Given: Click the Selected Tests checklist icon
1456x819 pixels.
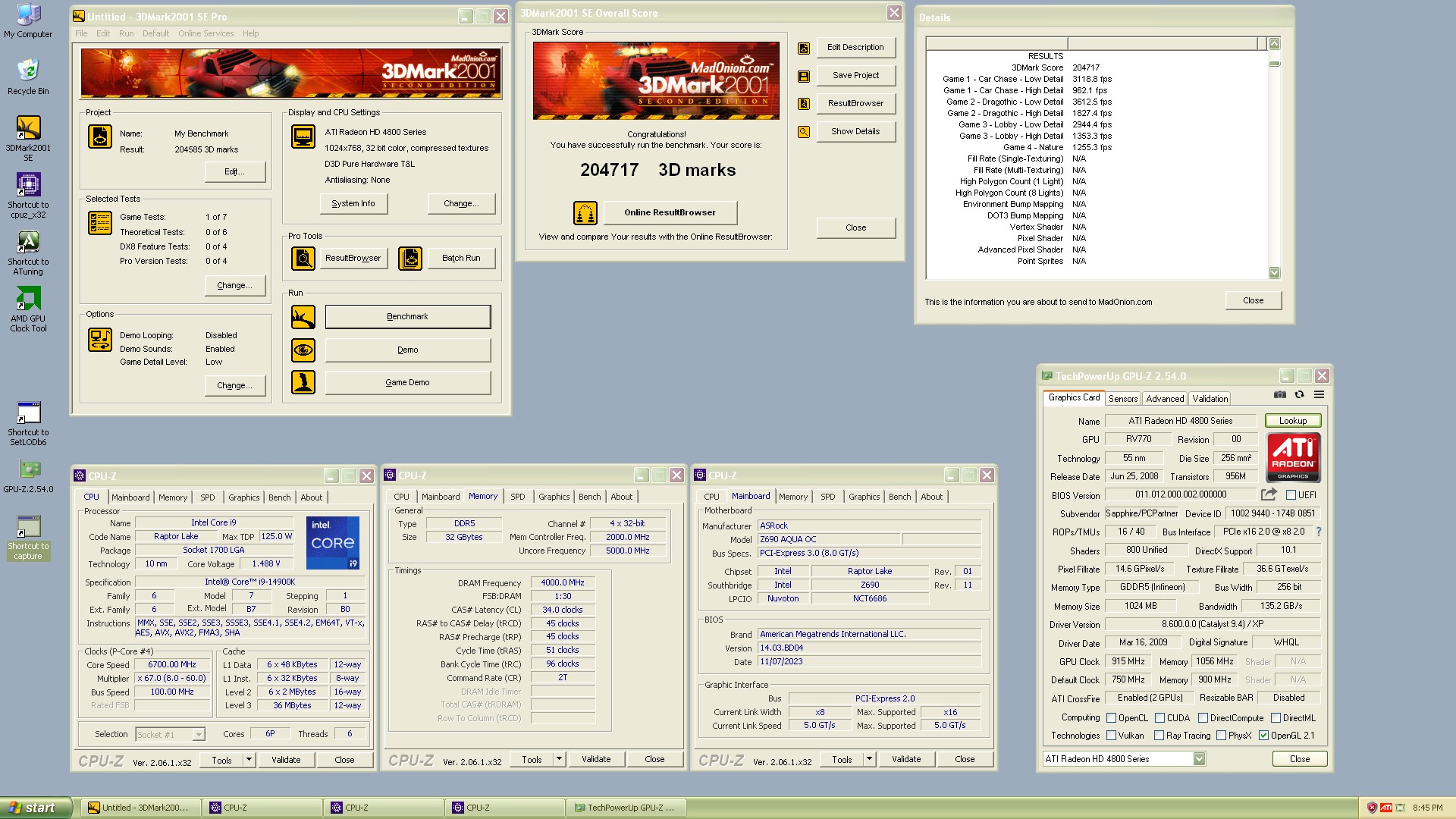Looking at the screenshot, I should [x=100, y=223].
